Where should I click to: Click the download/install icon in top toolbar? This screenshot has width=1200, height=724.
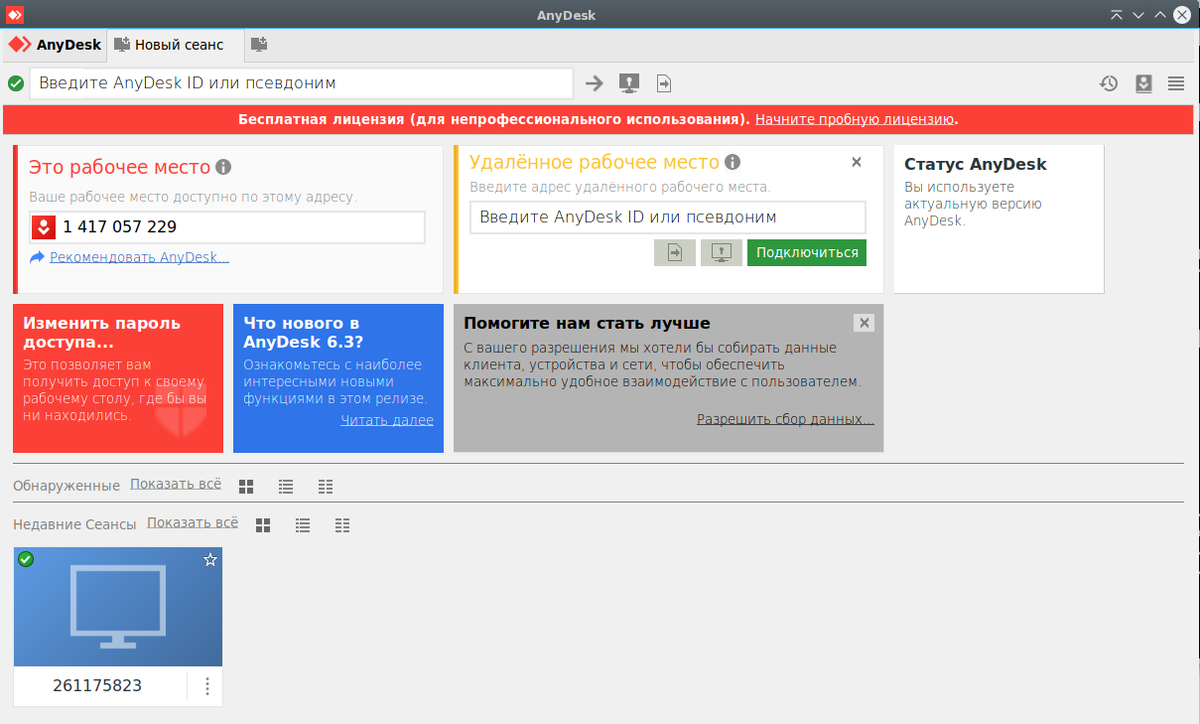[1144, 84]
